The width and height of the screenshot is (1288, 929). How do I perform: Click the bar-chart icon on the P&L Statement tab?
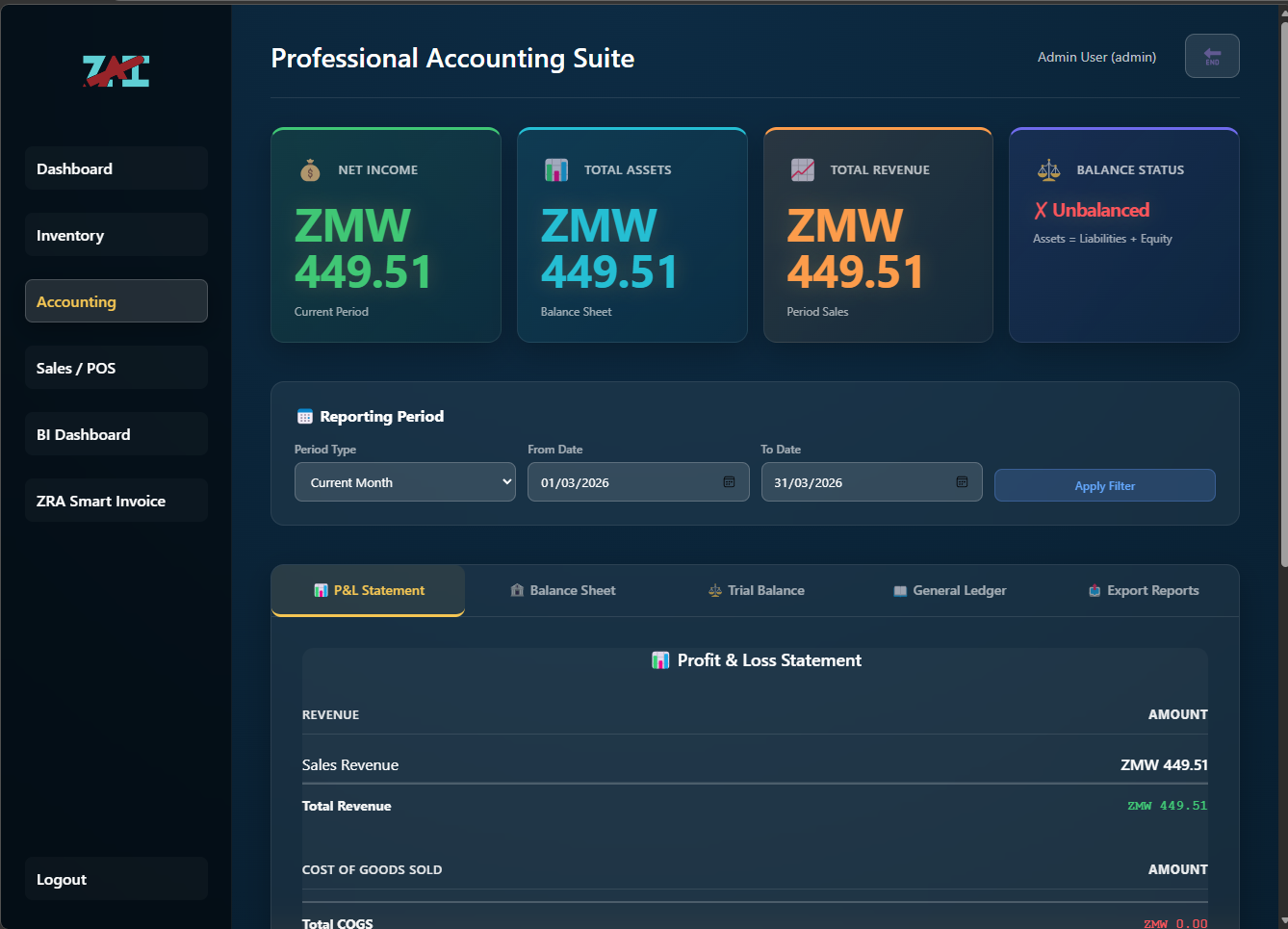coord(321,590)
